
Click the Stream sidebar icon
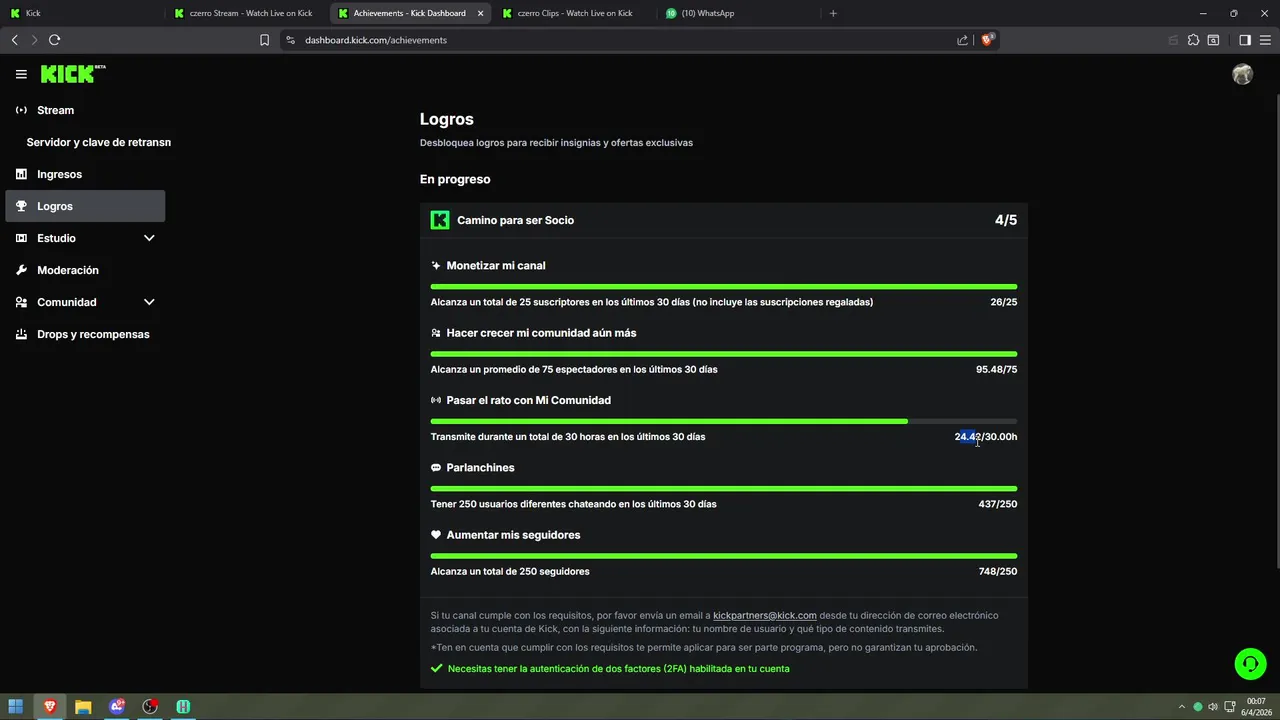[21, 110]
